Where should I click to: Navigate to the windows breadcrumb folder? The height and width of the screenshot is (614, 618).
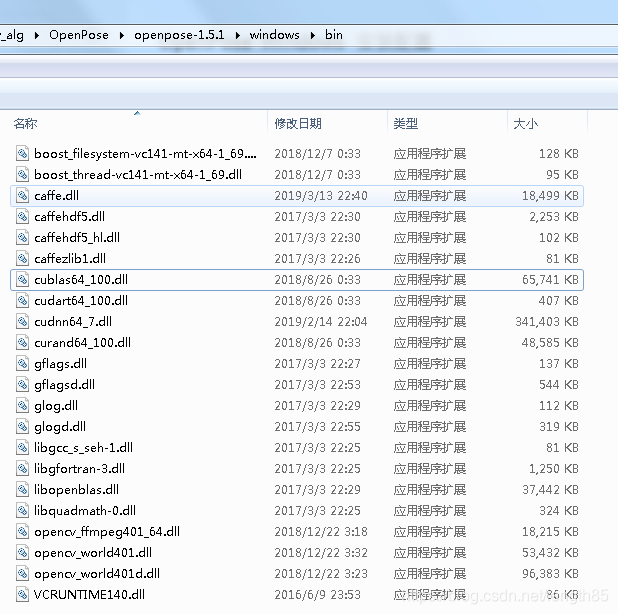pyautogui.click(x=275, y=35)
